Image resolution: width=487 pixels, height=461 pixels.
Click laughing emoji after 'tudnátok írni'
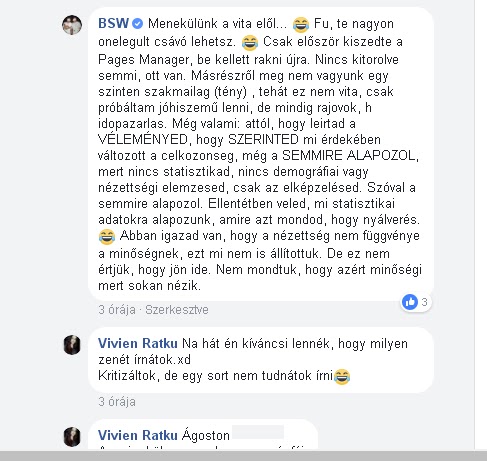342,377
